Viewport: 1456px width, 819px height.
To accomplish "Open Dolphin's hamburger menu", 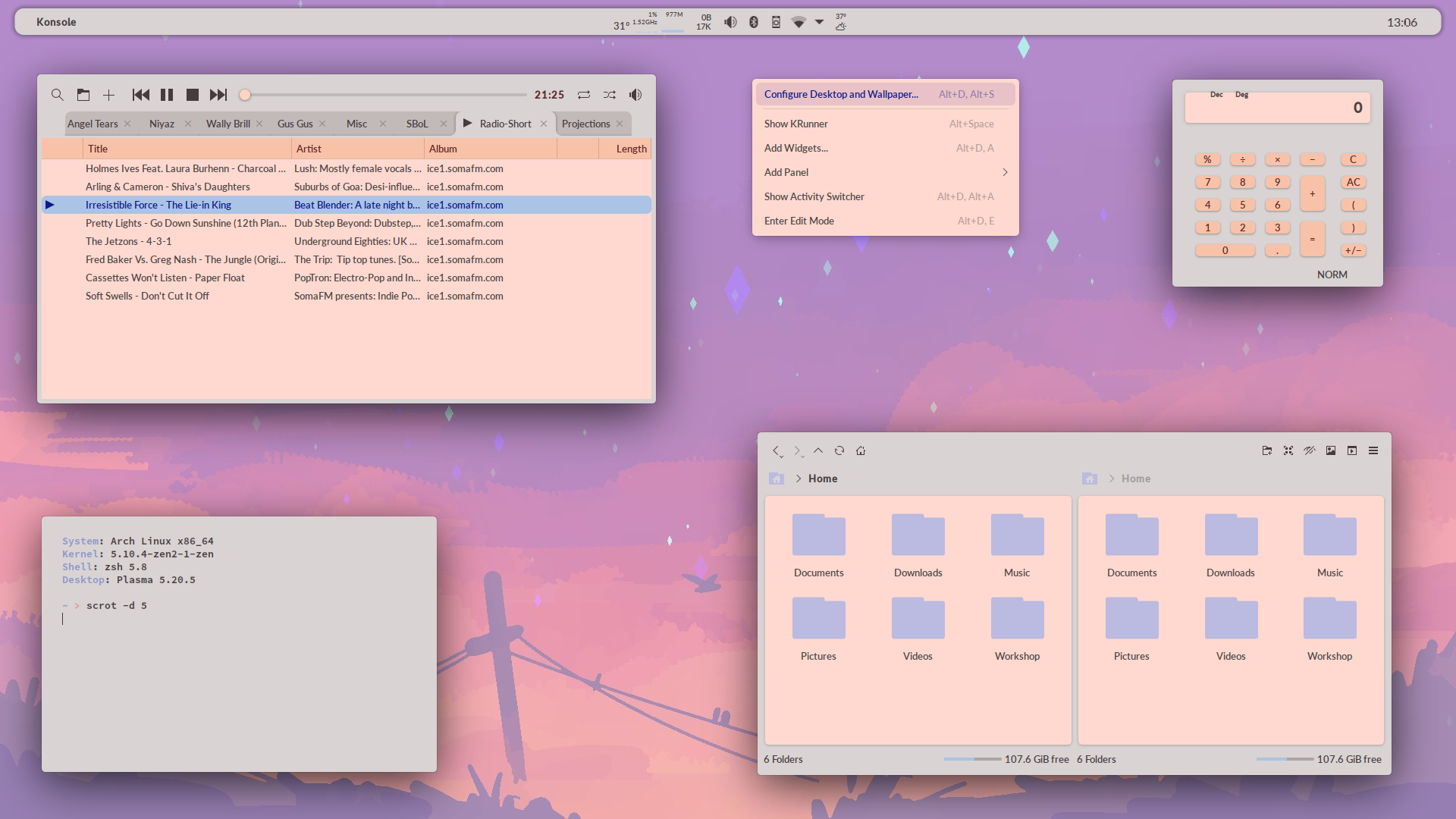I will pos(1373,450).
